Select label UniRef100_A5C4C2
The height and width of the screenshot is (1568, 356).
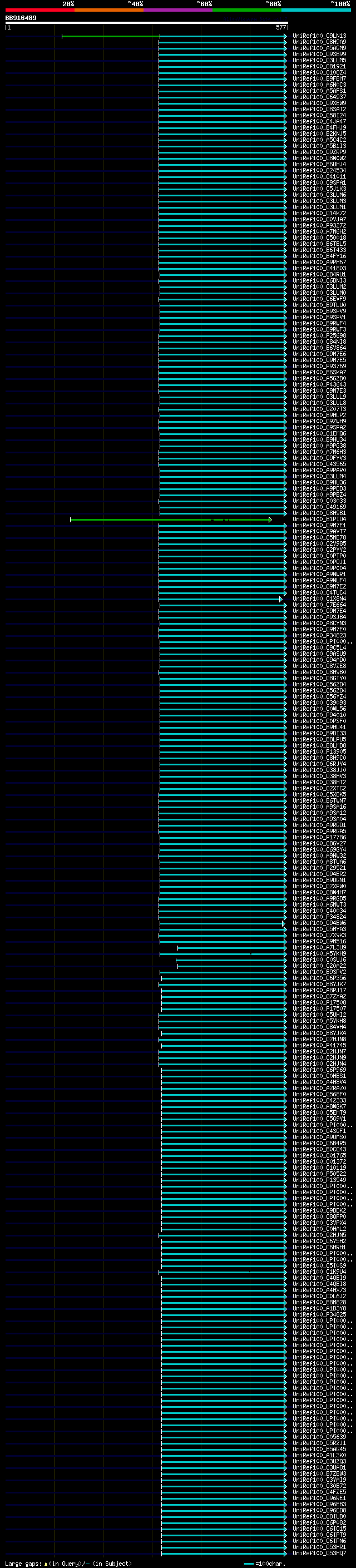(x=319, y=140)
